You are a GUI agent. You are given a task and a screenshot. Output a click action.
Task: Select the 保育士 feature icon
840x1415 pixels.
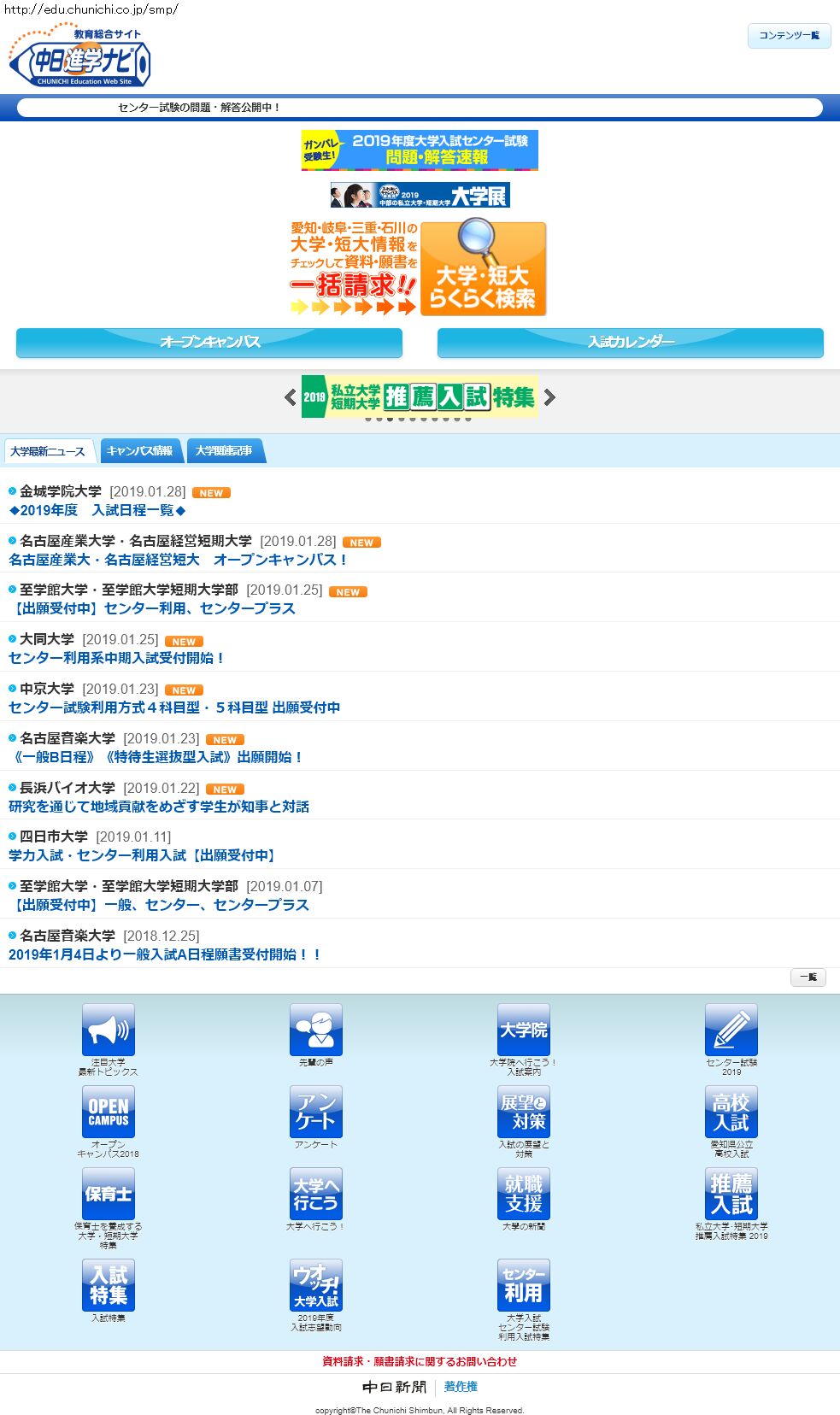(x=108, y=1194)
